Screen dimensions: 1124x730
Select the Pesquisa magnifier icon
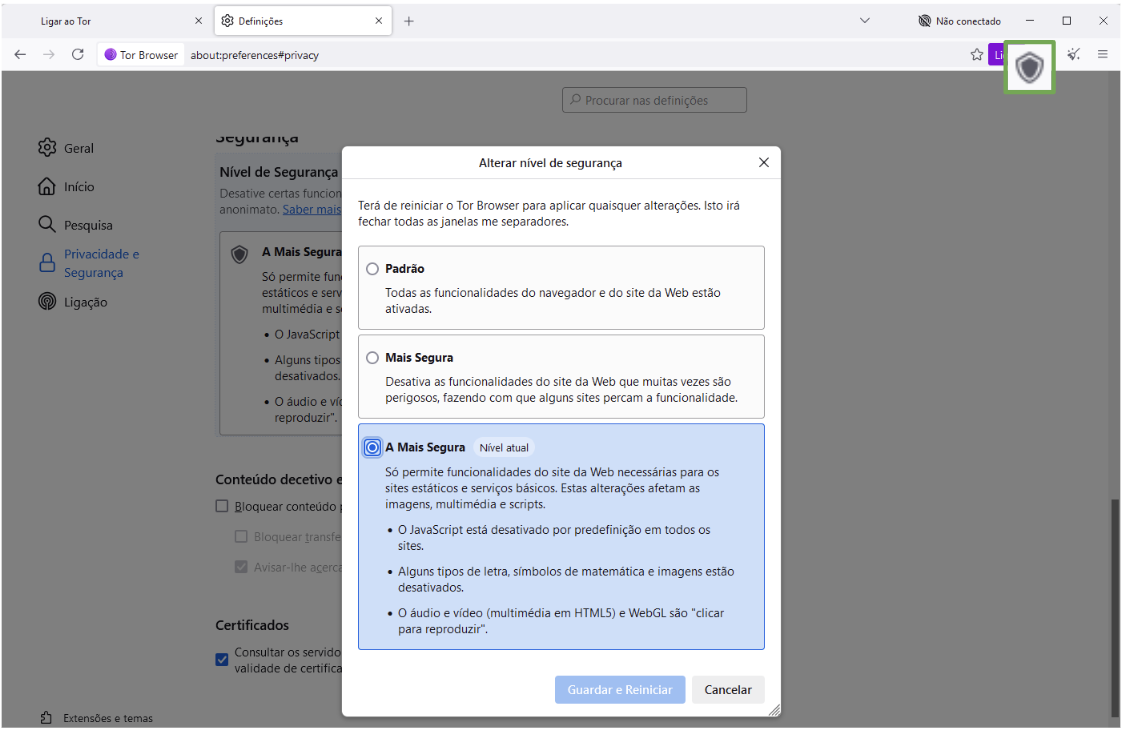(46, 224)
